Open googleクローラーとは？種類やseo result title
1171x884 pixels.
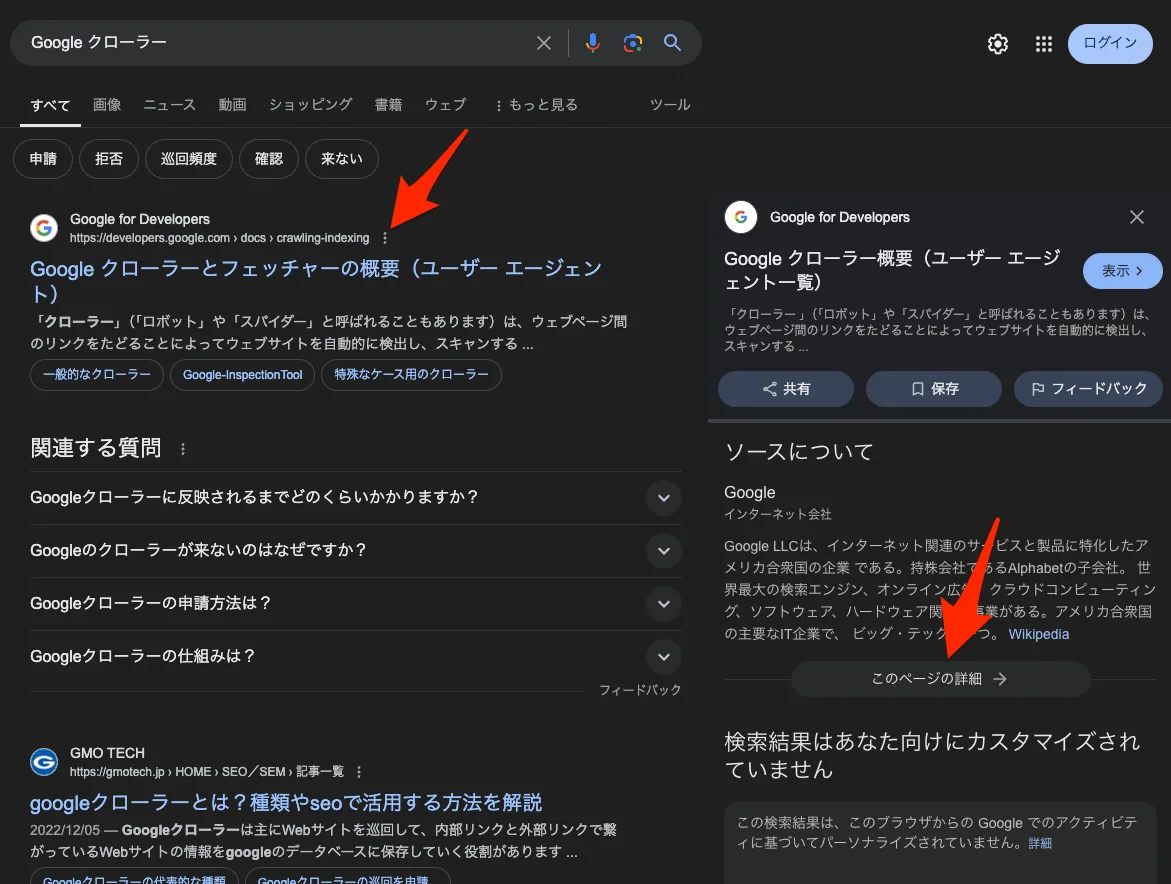[286, 803]
